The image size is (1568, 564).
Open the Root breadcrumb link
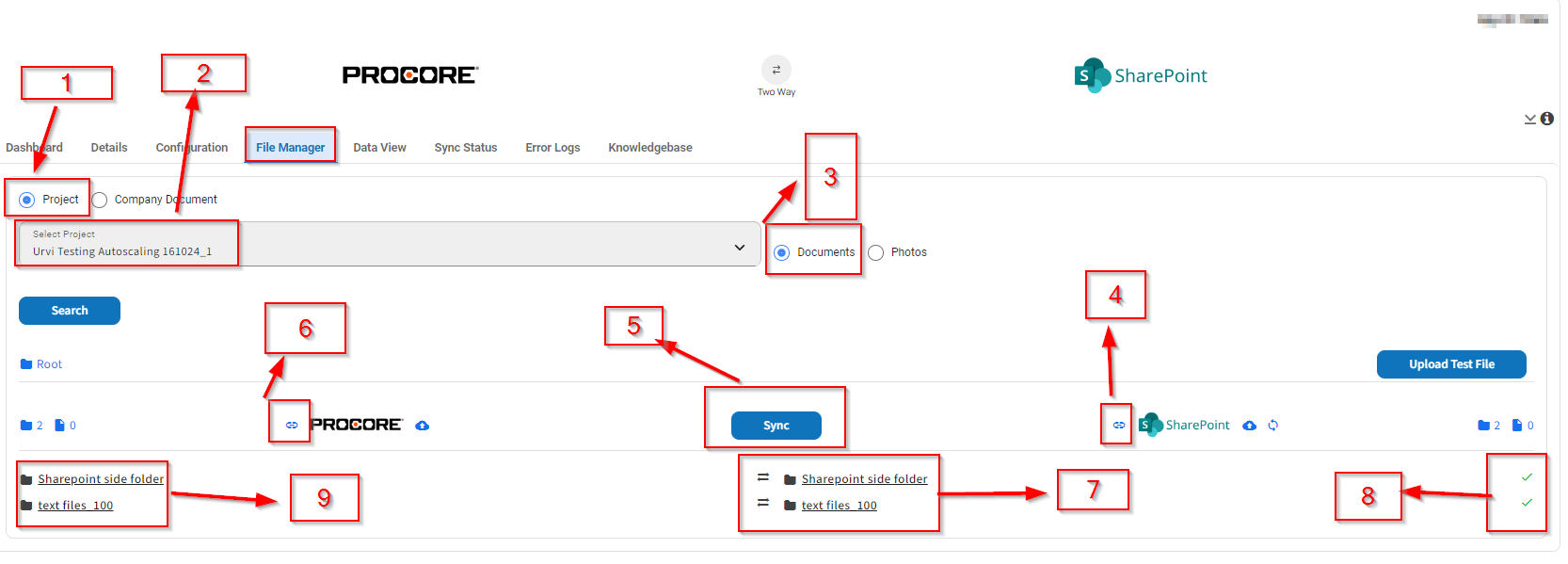(x=49, y=364)
